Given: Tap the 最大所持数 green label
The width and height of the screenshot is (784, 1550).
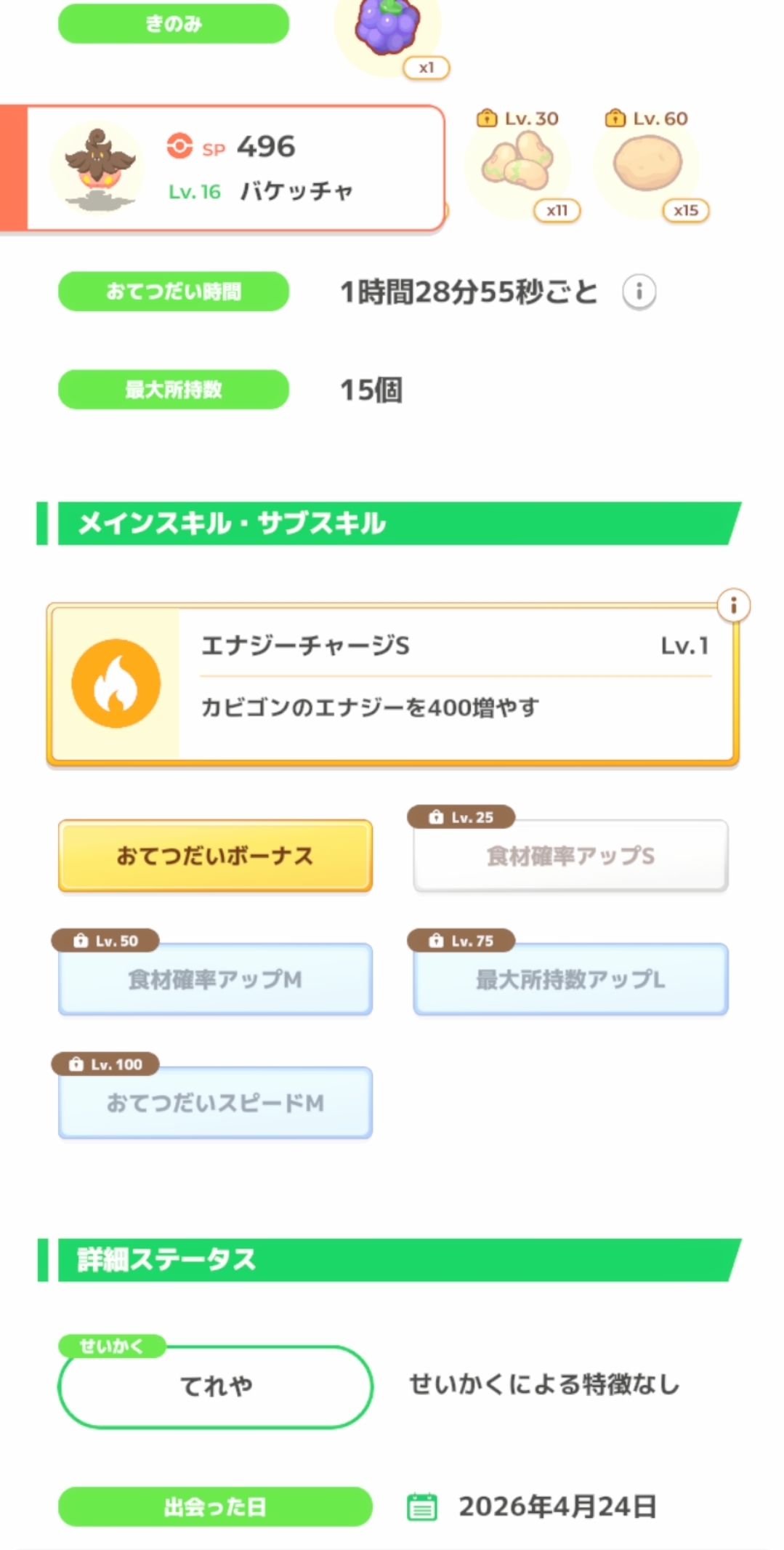Looking at the screenshot, I should coord(174,390).
